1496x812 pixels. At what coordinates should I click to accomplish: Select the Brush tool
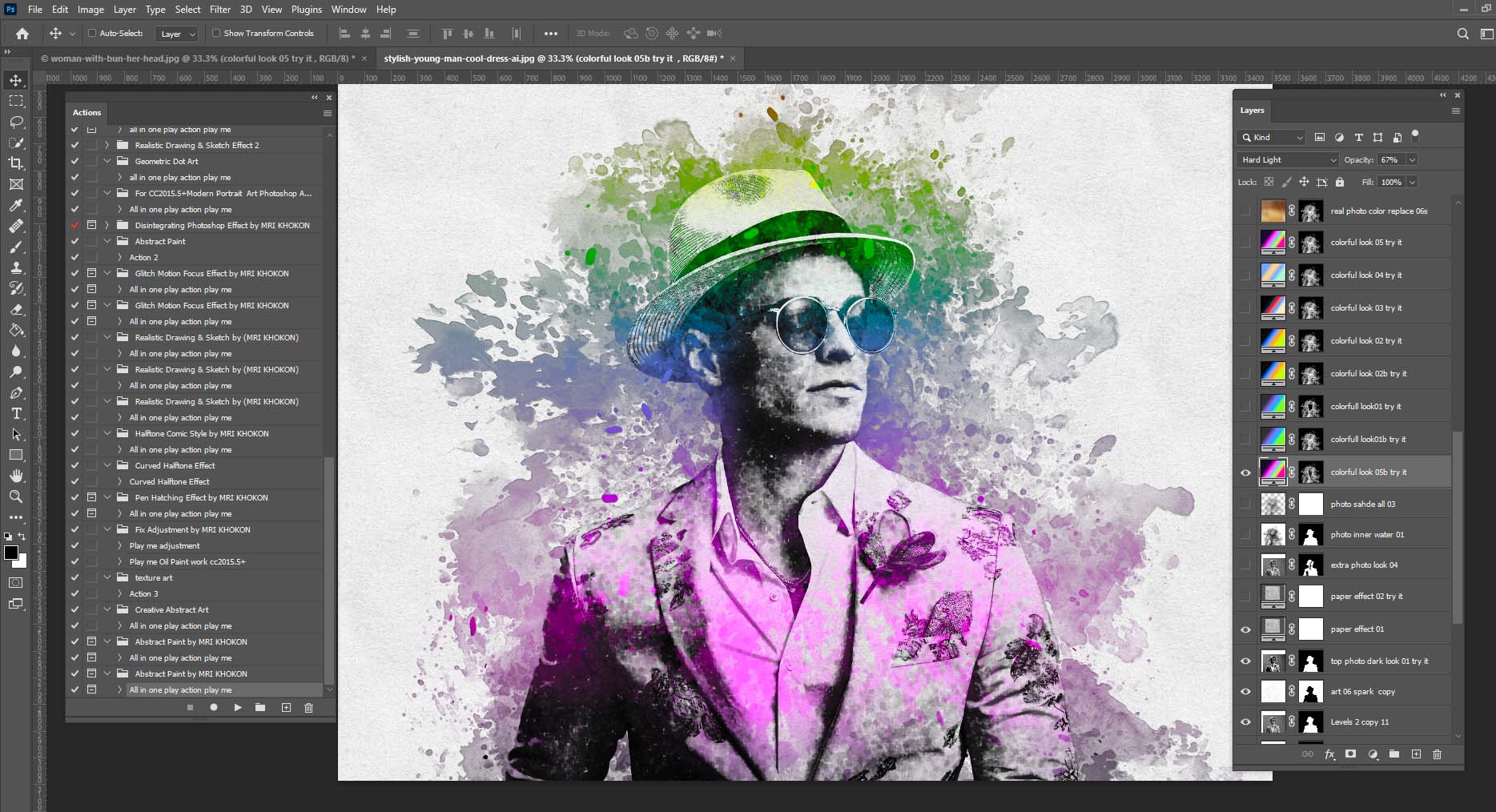coord(16,247)
